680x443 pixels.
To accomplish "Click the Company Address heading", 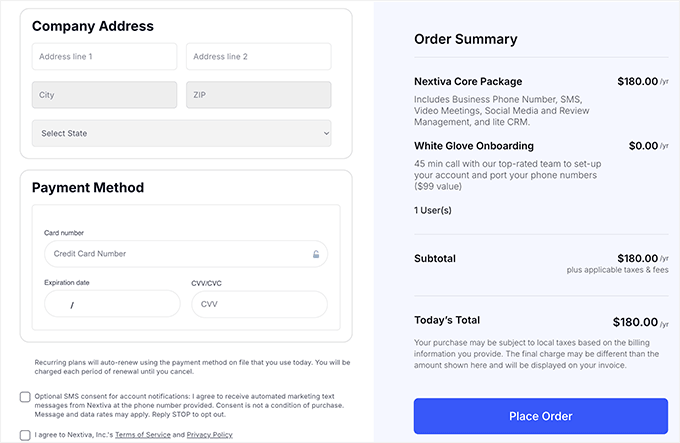I will (93, 26).
